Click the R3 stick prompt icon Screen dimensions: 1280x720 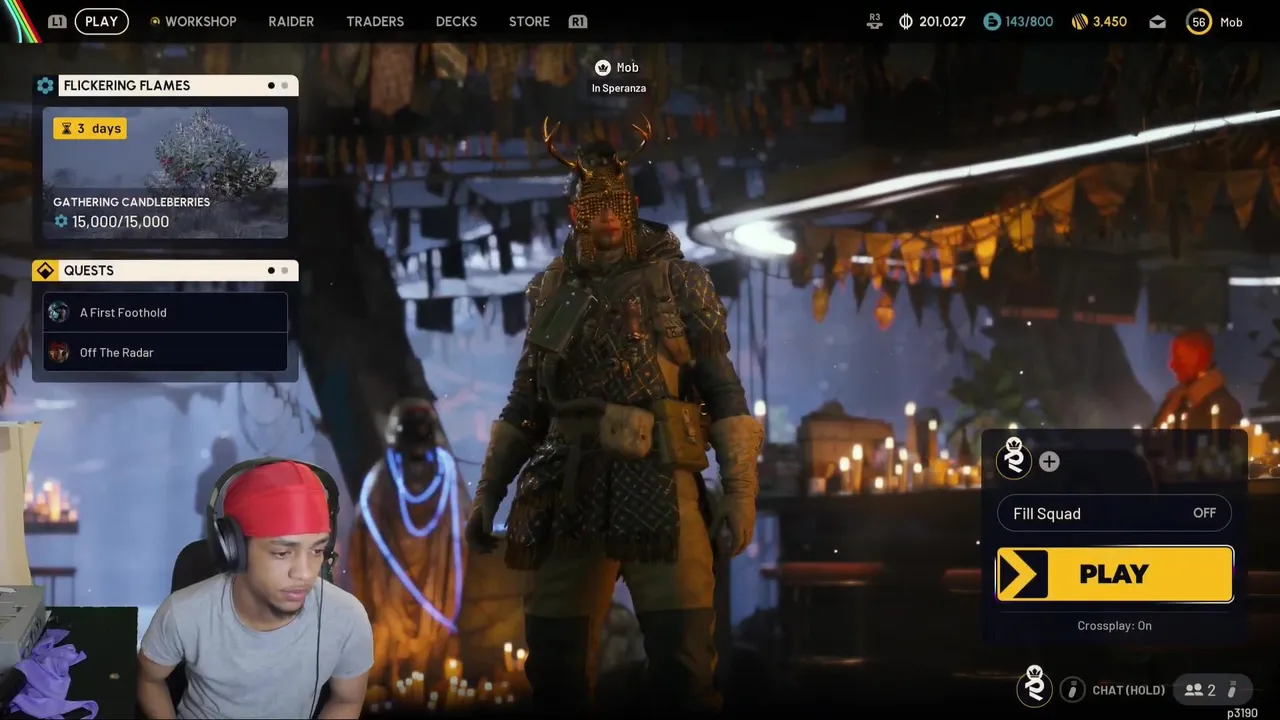pos(875,20)
